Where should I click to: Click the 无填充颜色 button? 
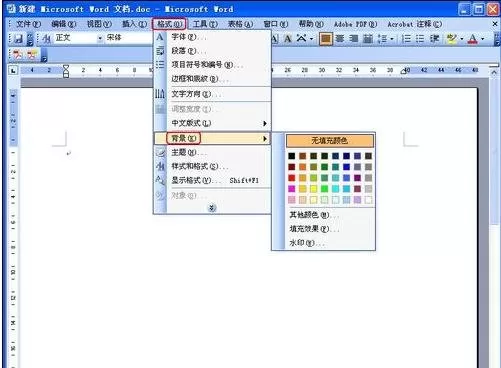[x=330, y=141]
